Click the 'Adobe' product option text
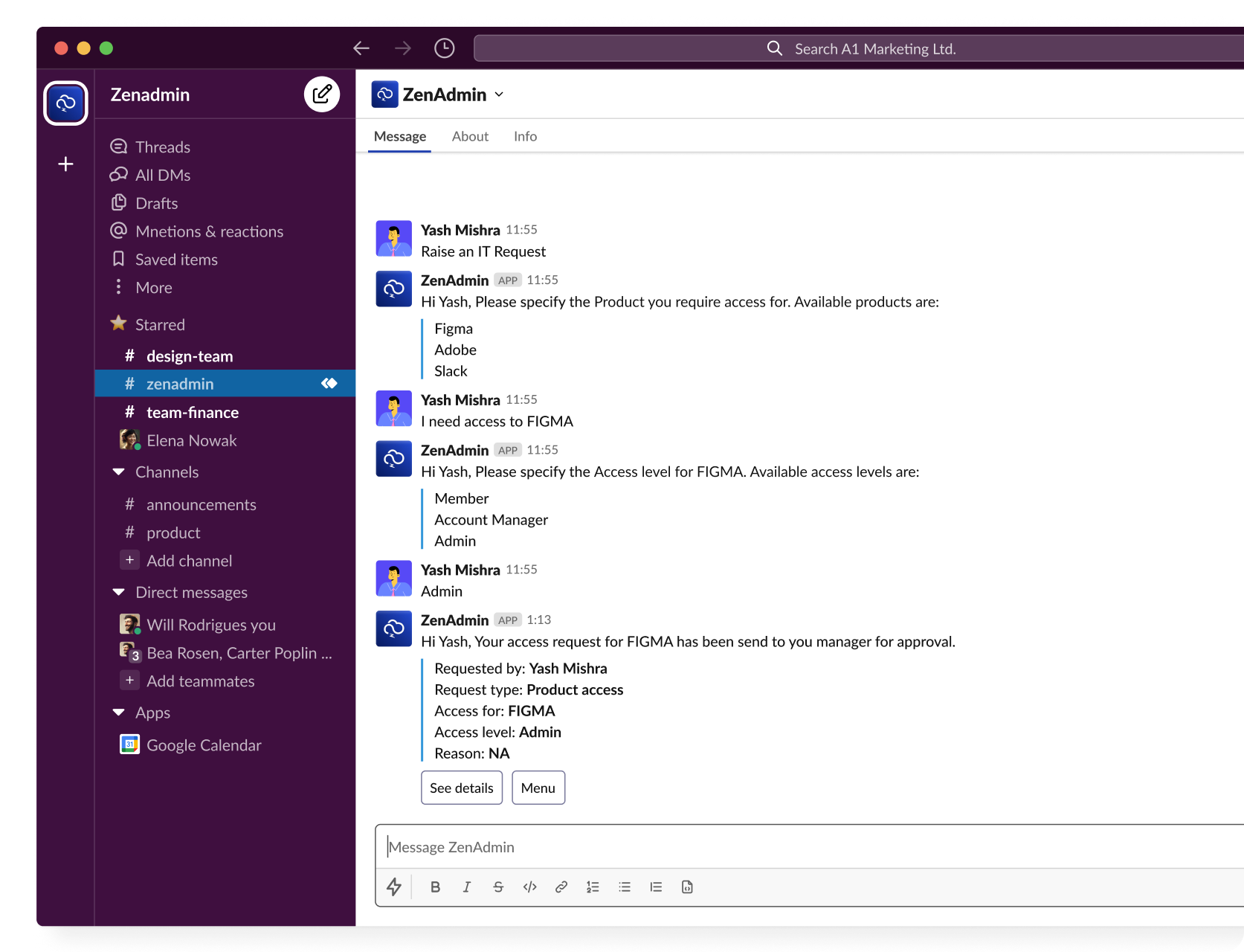 tap(455, 350)
